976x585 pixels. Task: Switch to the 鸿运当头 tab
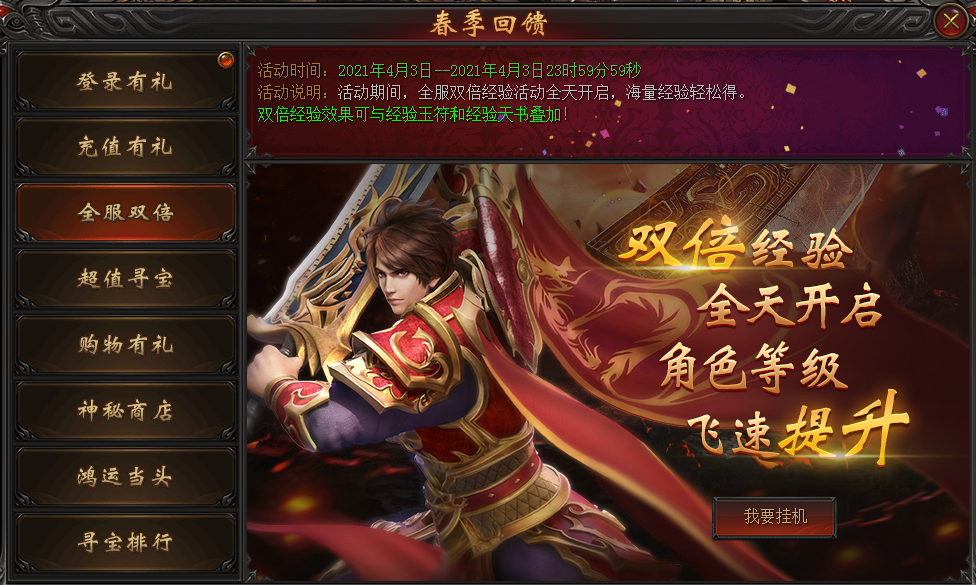click(125, 477)
